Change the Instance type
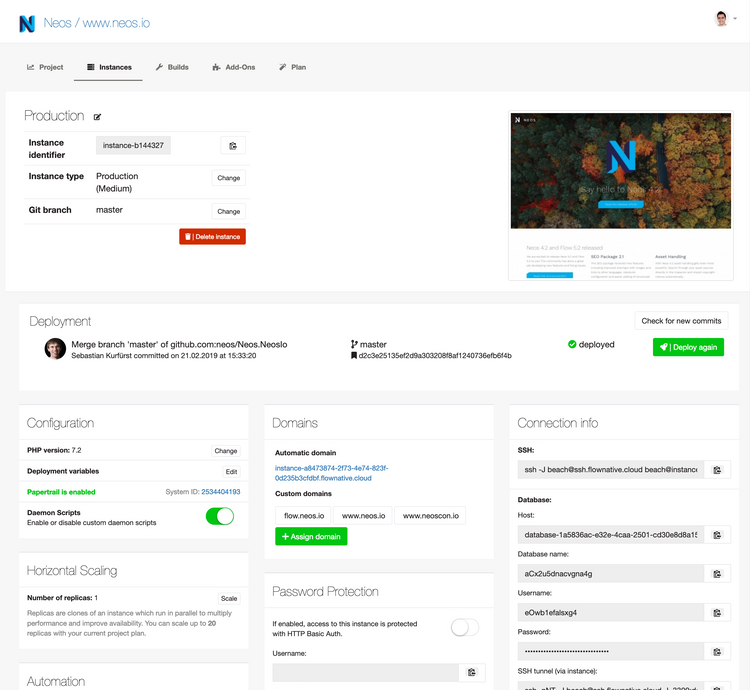This screenshot has width=750, height=690. pyautogui.click(x=229, y=178)
